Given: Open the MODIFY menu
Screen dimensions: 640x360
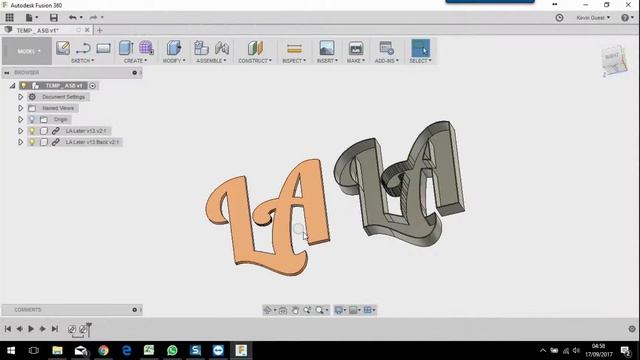Looking at the screenshot, I should 174,60.
